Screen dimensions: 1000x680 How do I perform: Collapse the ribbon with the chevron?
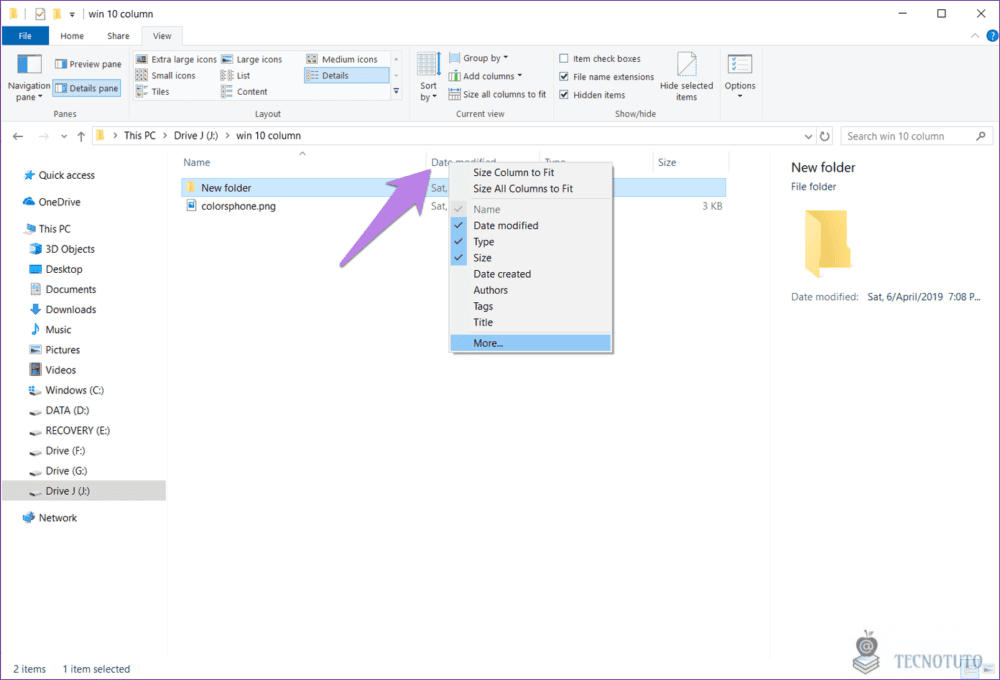974,36
